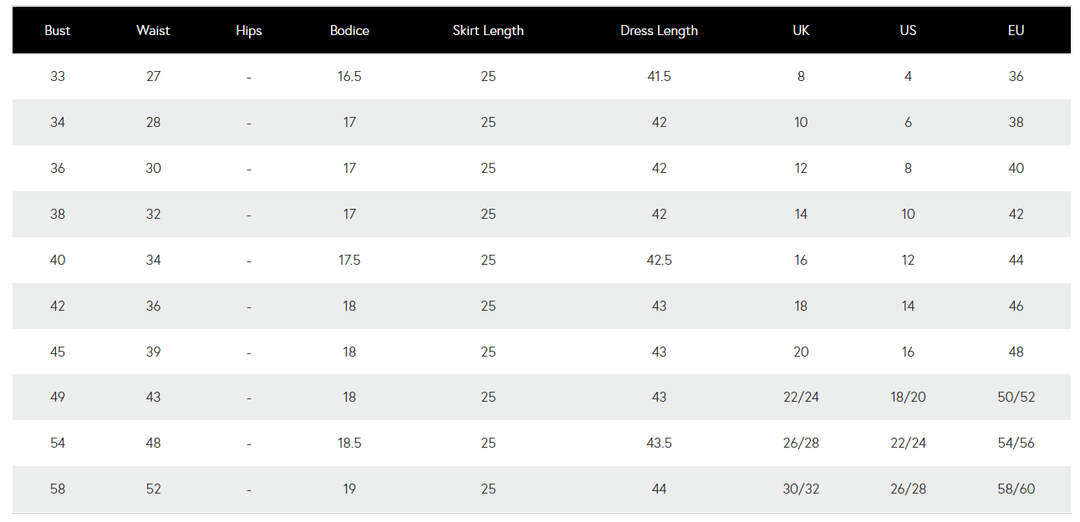Click the Bodice column header
The height and width of the screenshot is (522, 1080).
click(349, 30)
